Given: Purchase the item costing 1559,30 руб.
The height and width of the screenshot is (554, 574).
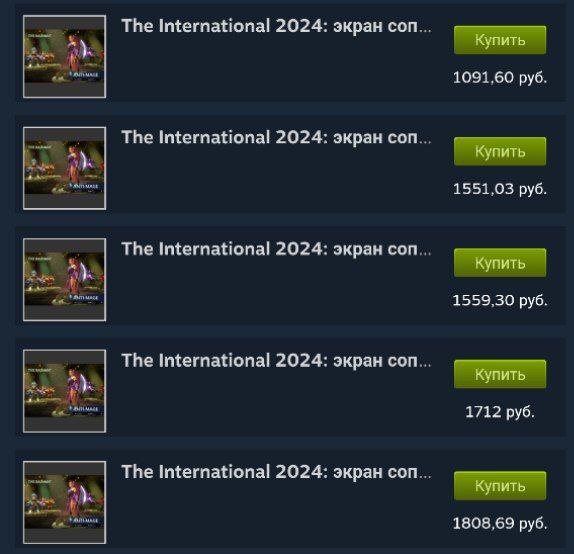Looking at the screenshot, I should coord(500,263).
